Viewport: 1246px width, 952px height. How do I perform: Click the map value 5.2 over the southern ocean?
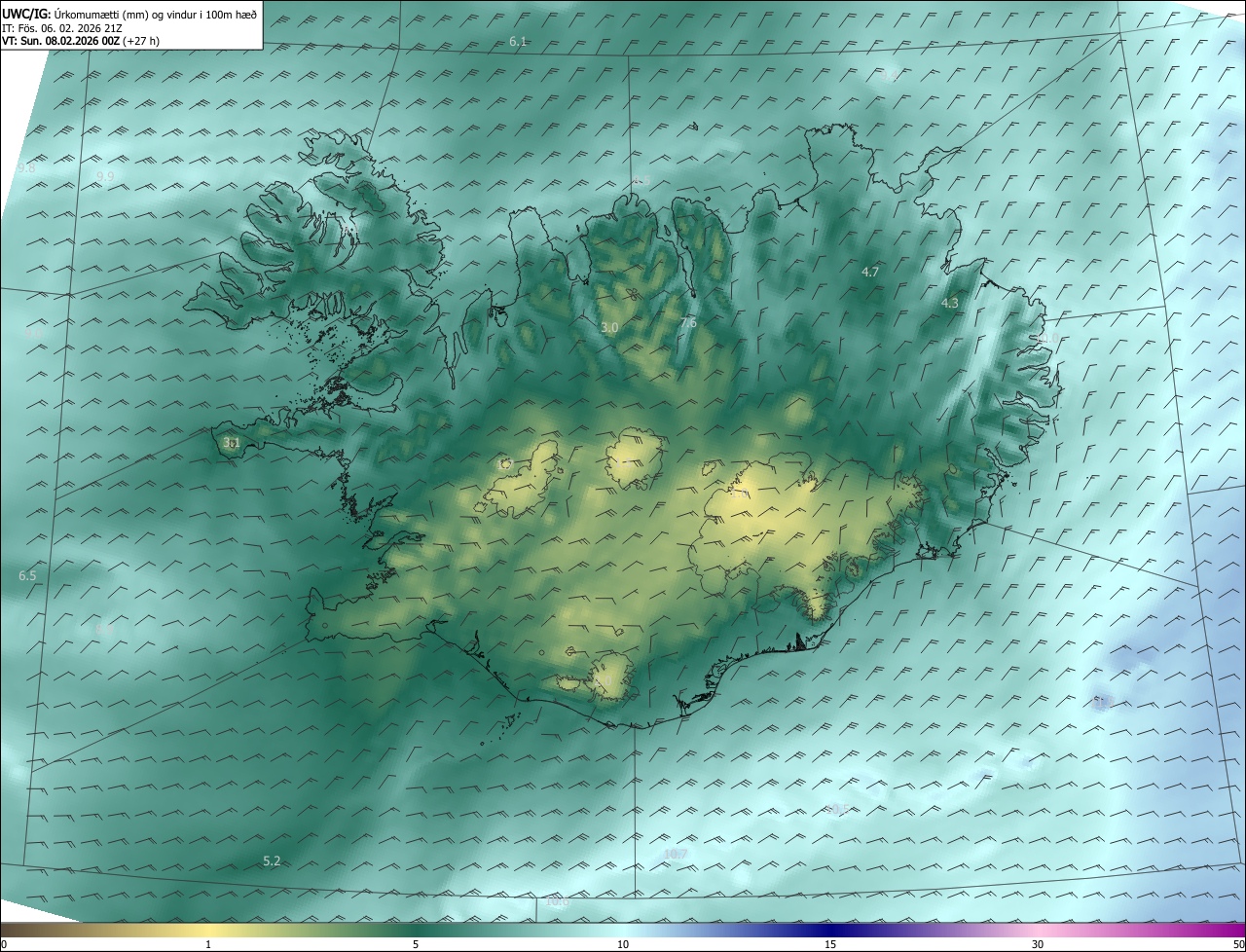(272, 861)
